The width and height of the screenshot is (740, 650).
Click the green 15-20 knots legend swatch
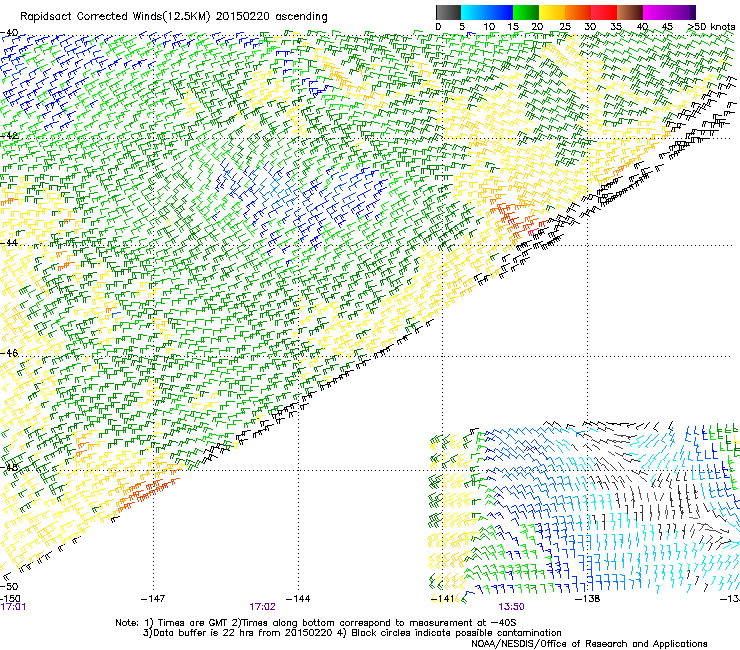[x=526, y=12]
